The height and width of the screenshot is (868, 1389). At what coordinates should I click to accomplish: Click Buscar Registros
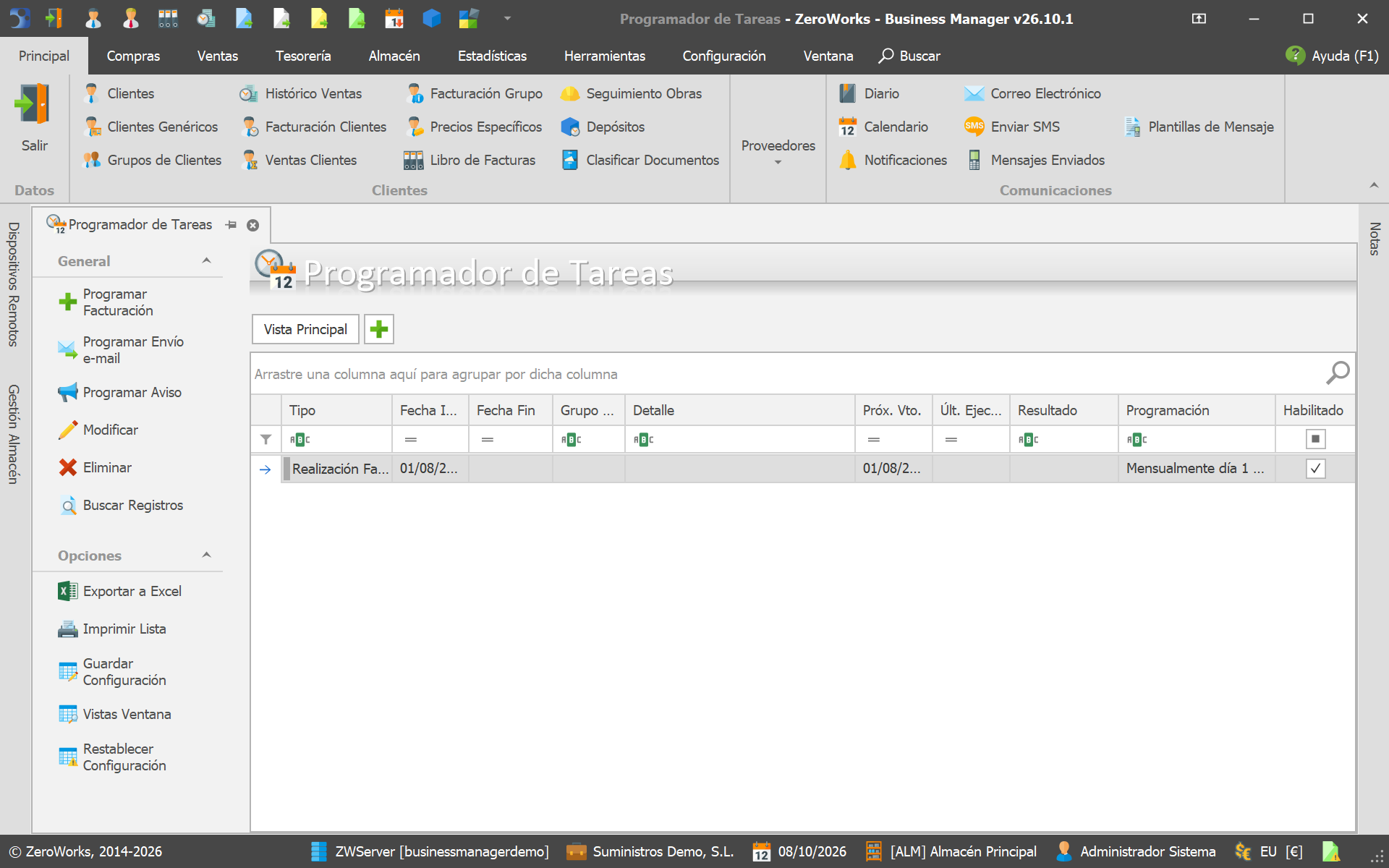(x=121, y=505)
